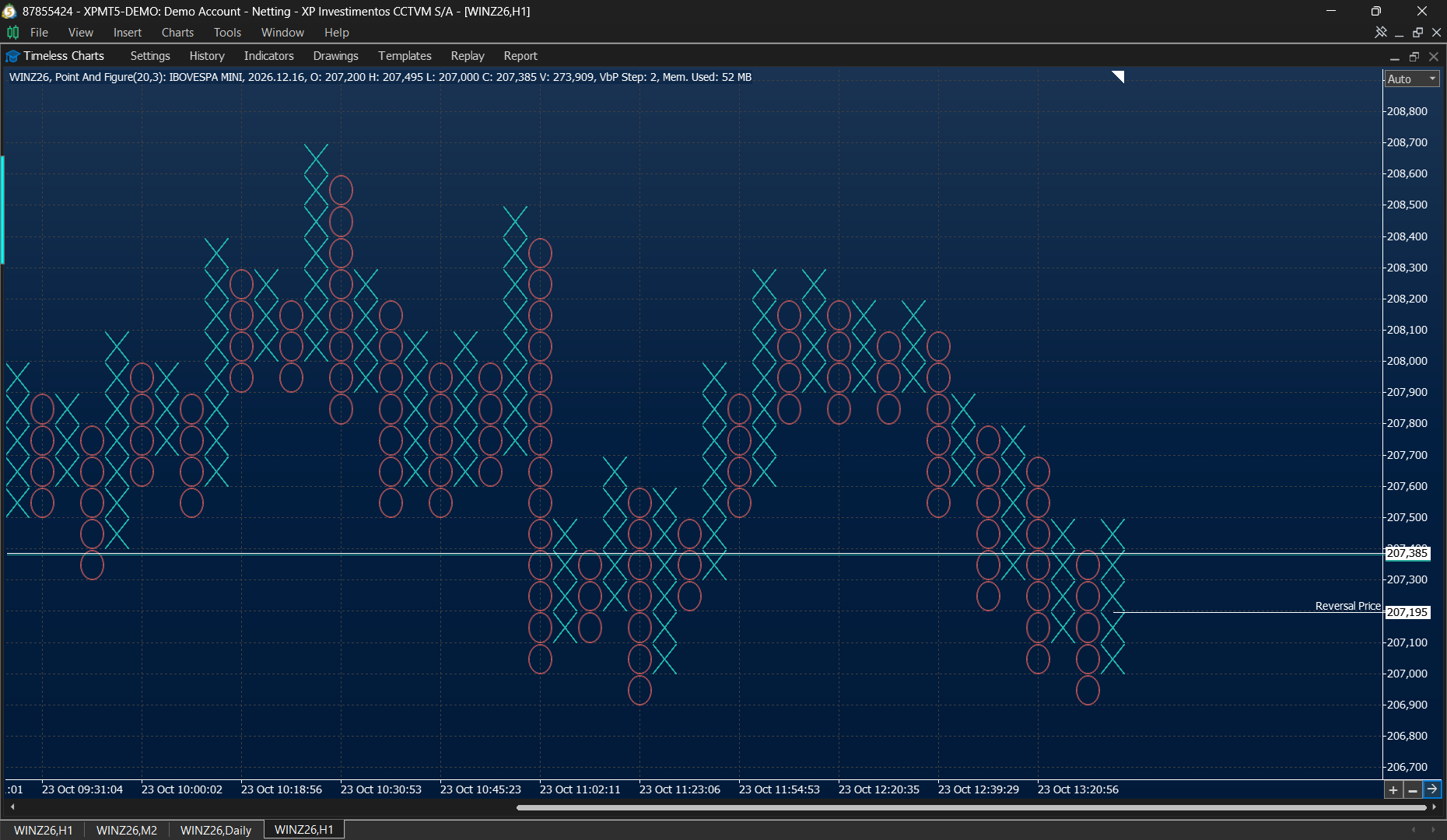Click the zoom in plus button
The height and width of the screenshot is (840, 1447).
pos(1393,790)
